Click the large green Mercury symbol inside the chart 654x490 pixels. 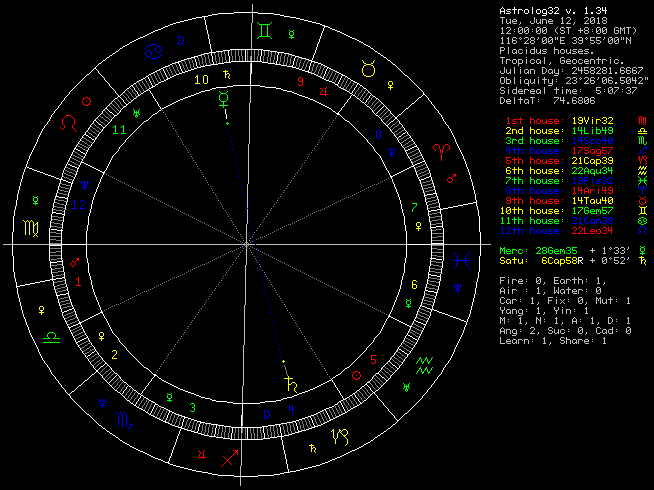(221, 98)
